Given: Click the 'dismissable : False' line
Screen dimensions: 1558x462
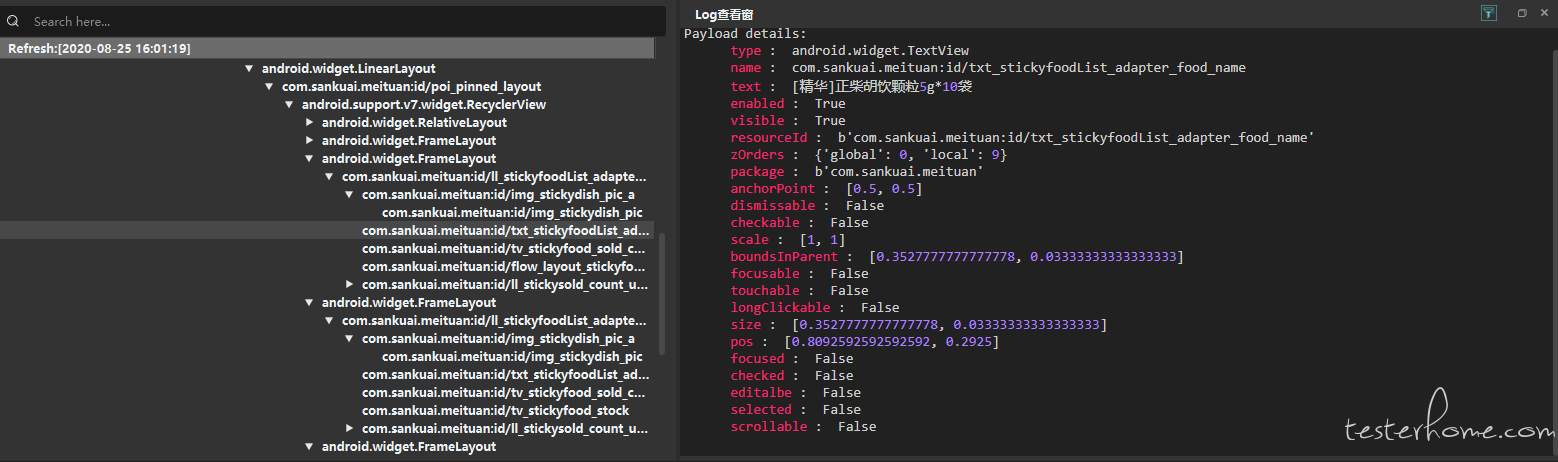Looking at the screenshot, I should click(807, 206).
